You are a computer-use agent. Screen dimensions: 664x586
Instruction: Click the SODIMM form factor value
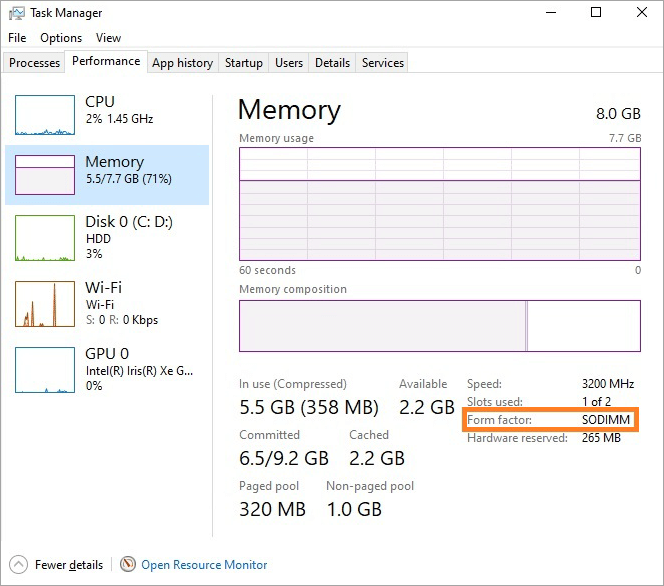[606, 420]
